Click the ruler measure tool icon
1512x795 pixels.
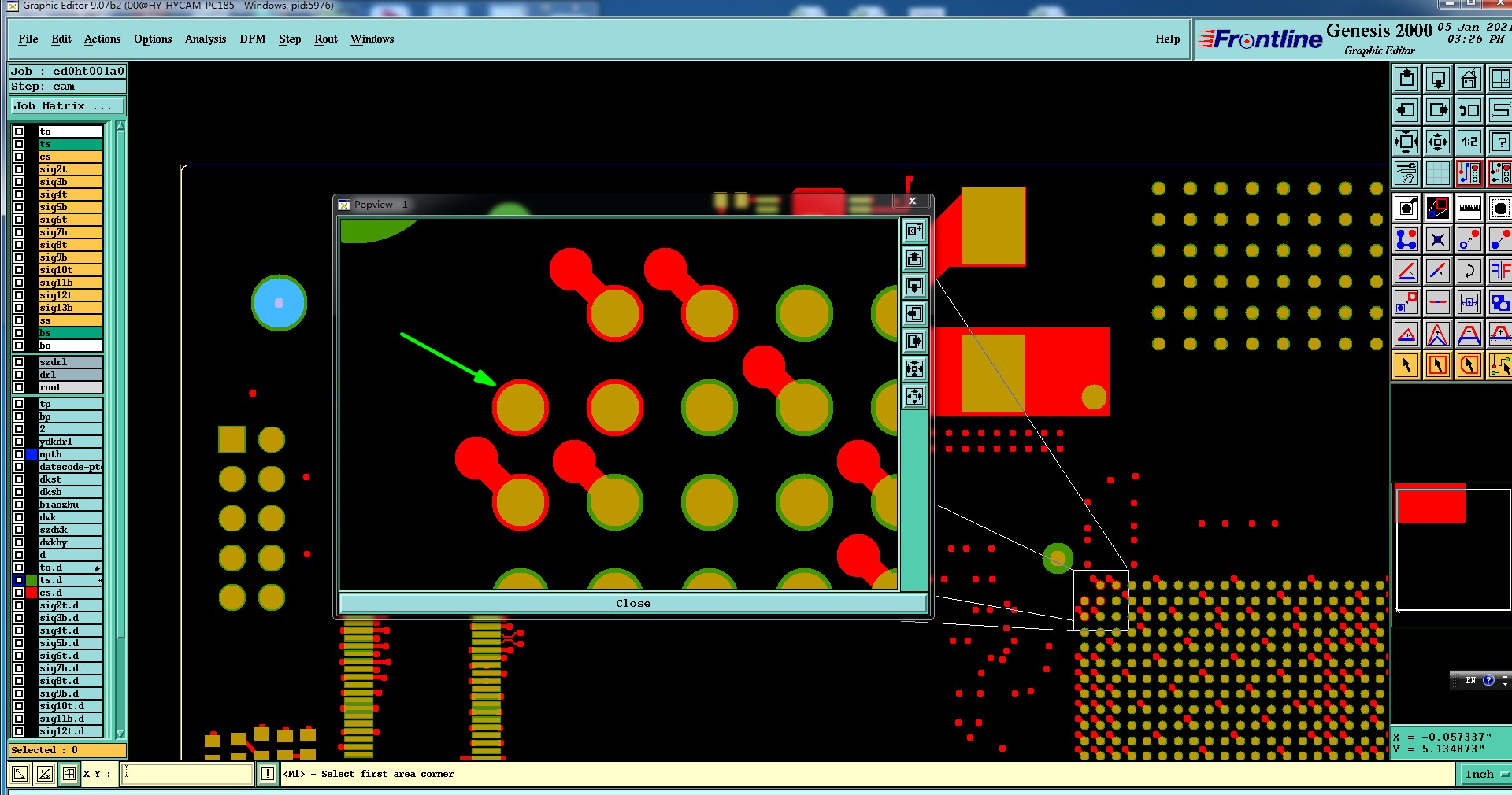point(1469,208)
